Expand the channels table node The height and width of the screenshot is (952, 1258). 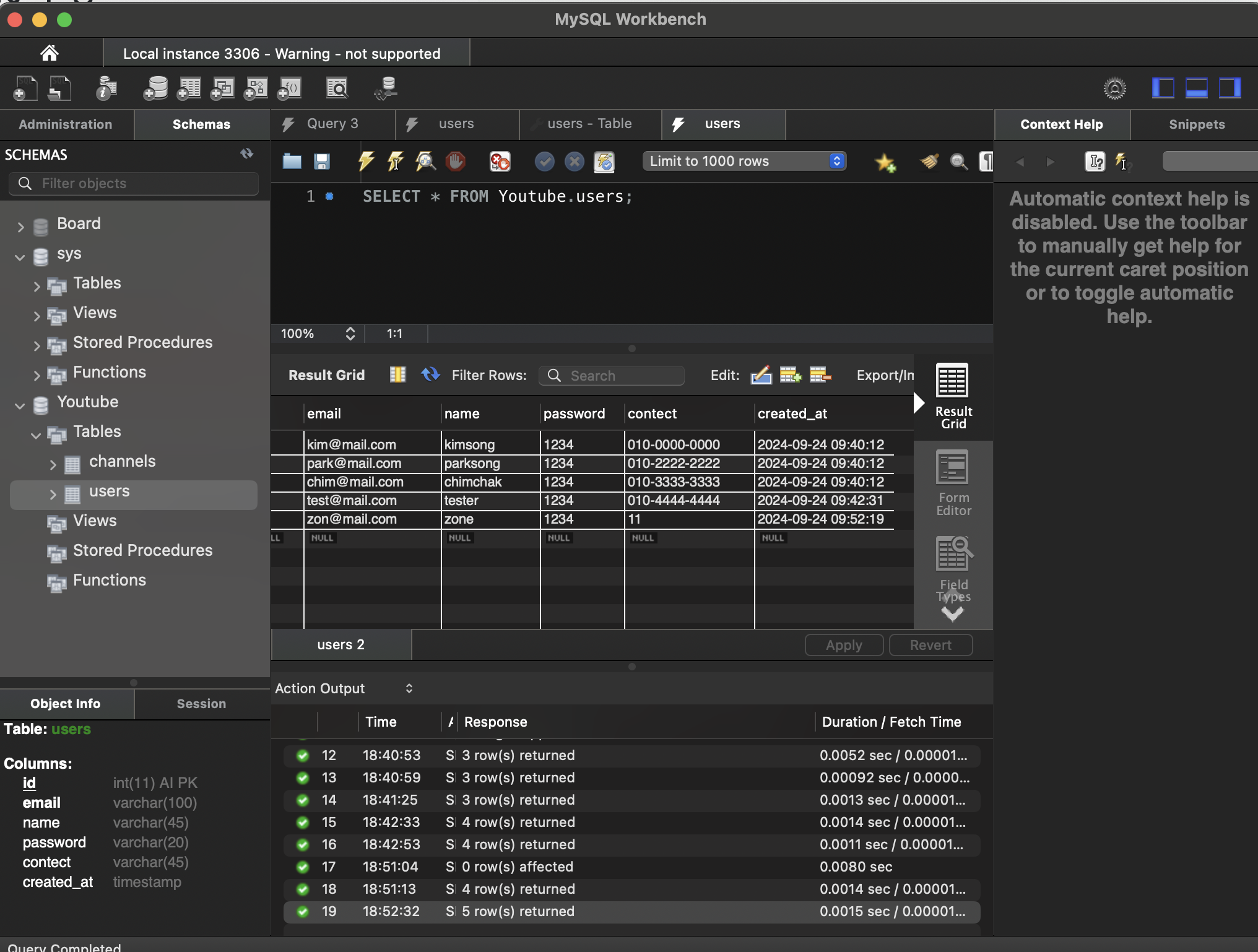[53, 464]
